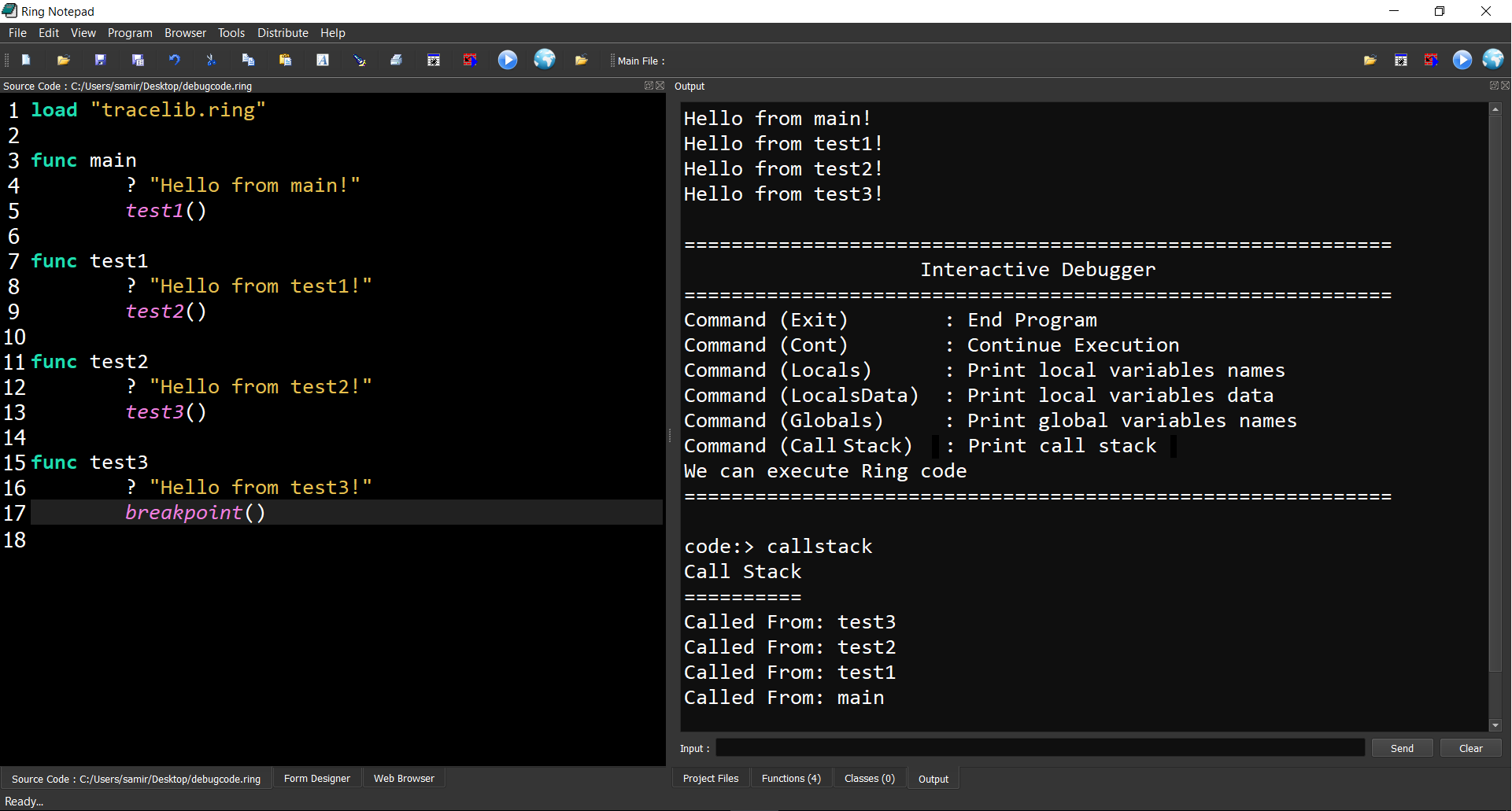1512x811 pixels.
Task: Open the Program menu
Action: tap(129, 32)
